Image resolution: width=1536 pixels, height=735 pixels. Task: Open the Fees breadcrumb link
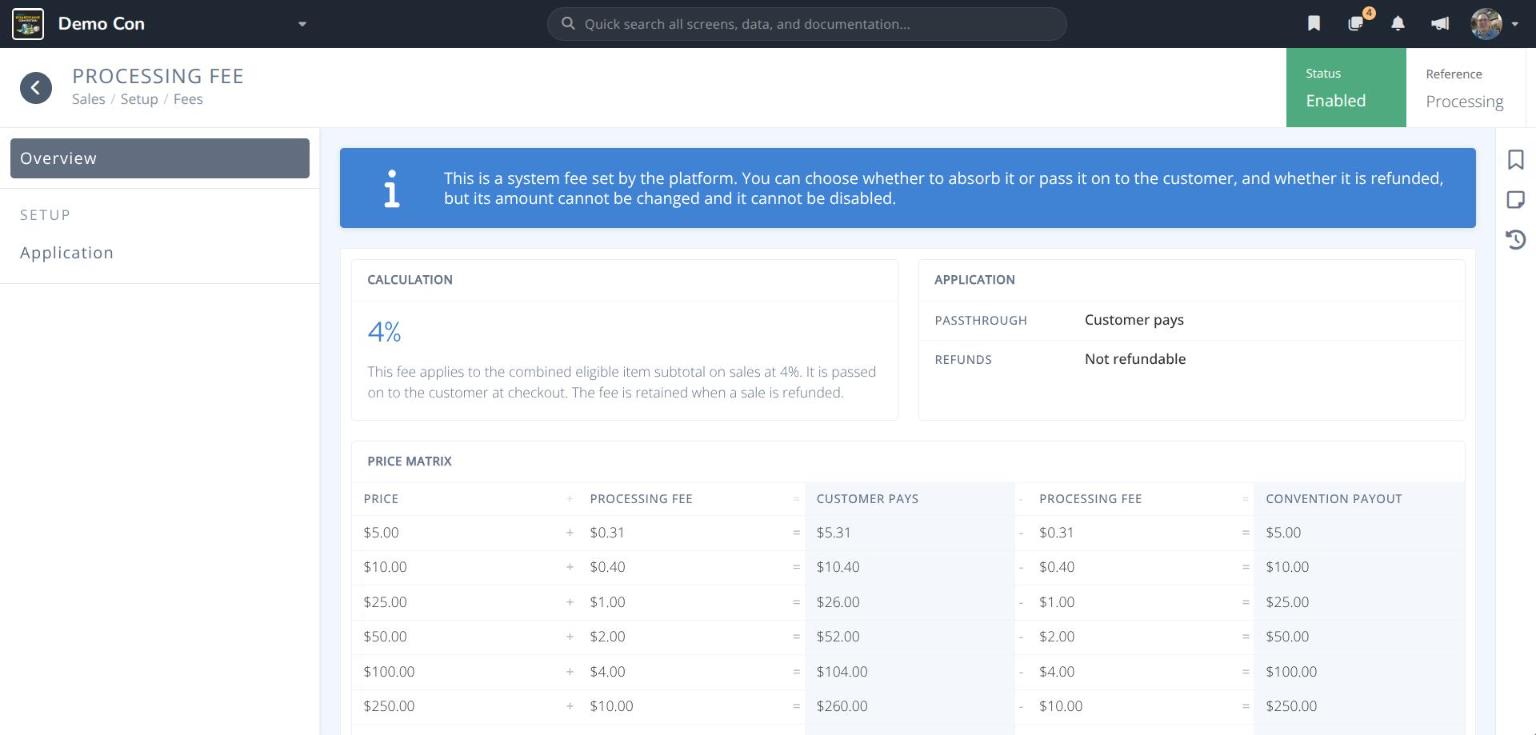188,99
